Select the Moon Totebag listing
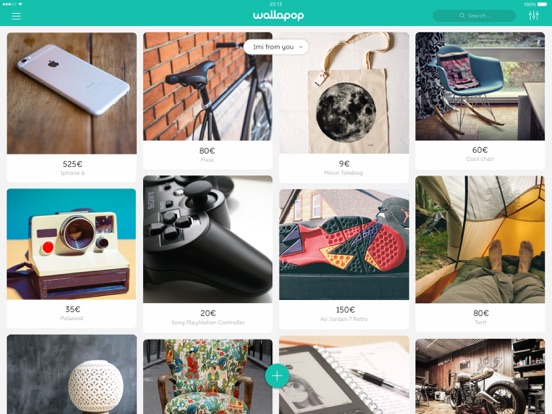This screenshot has width=552, height=414. point(344,107)
